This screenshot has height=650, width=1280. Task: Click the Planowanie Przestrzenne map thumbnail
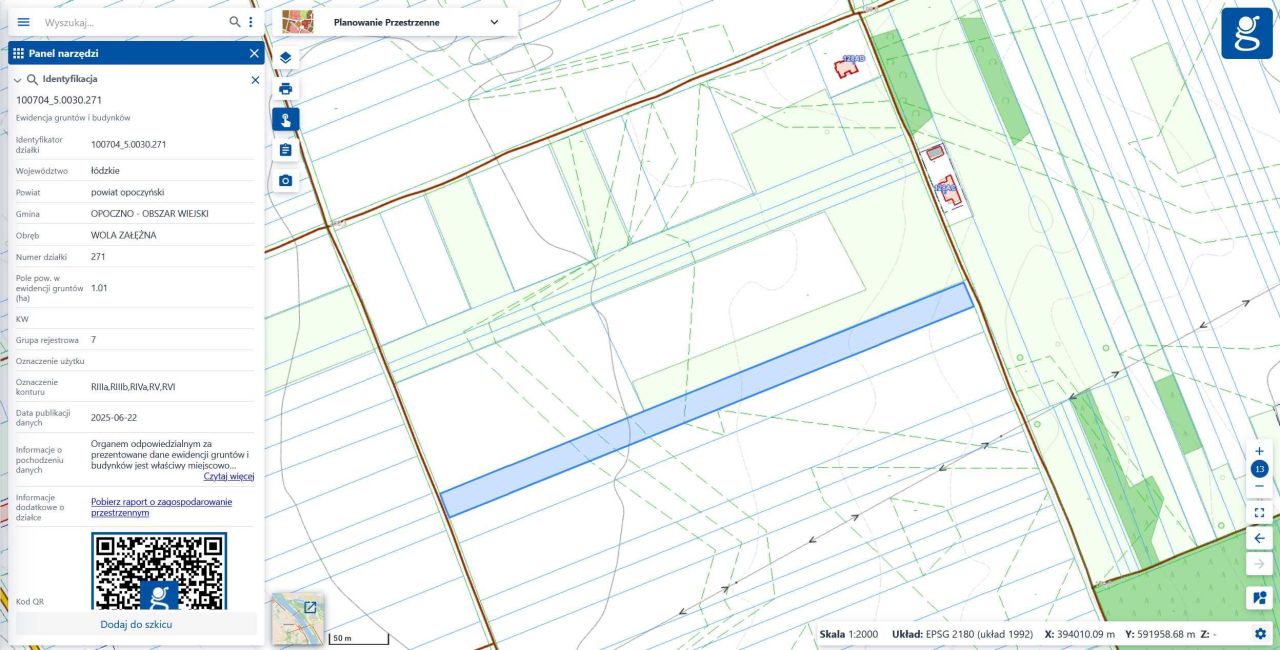click(297, 22)
